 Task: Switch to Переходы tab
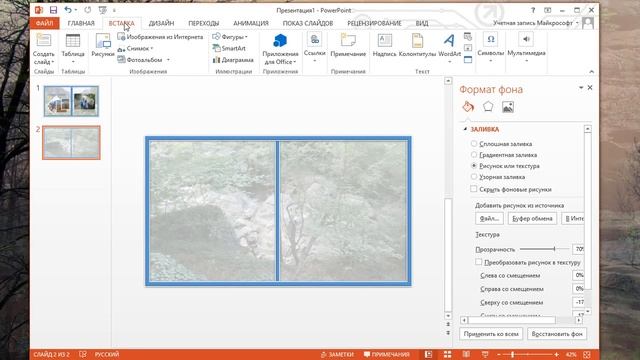pyautogui.click(x=203, y=23)
